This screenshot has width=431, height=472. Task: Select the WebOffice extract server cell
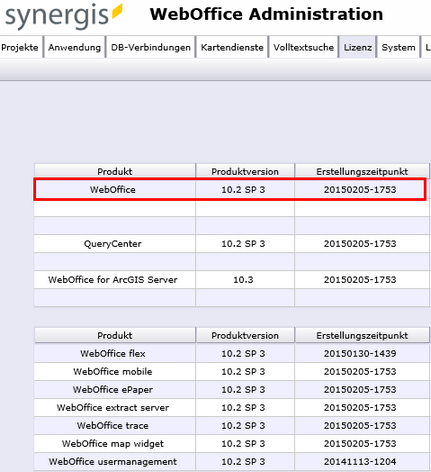point(115,407)
